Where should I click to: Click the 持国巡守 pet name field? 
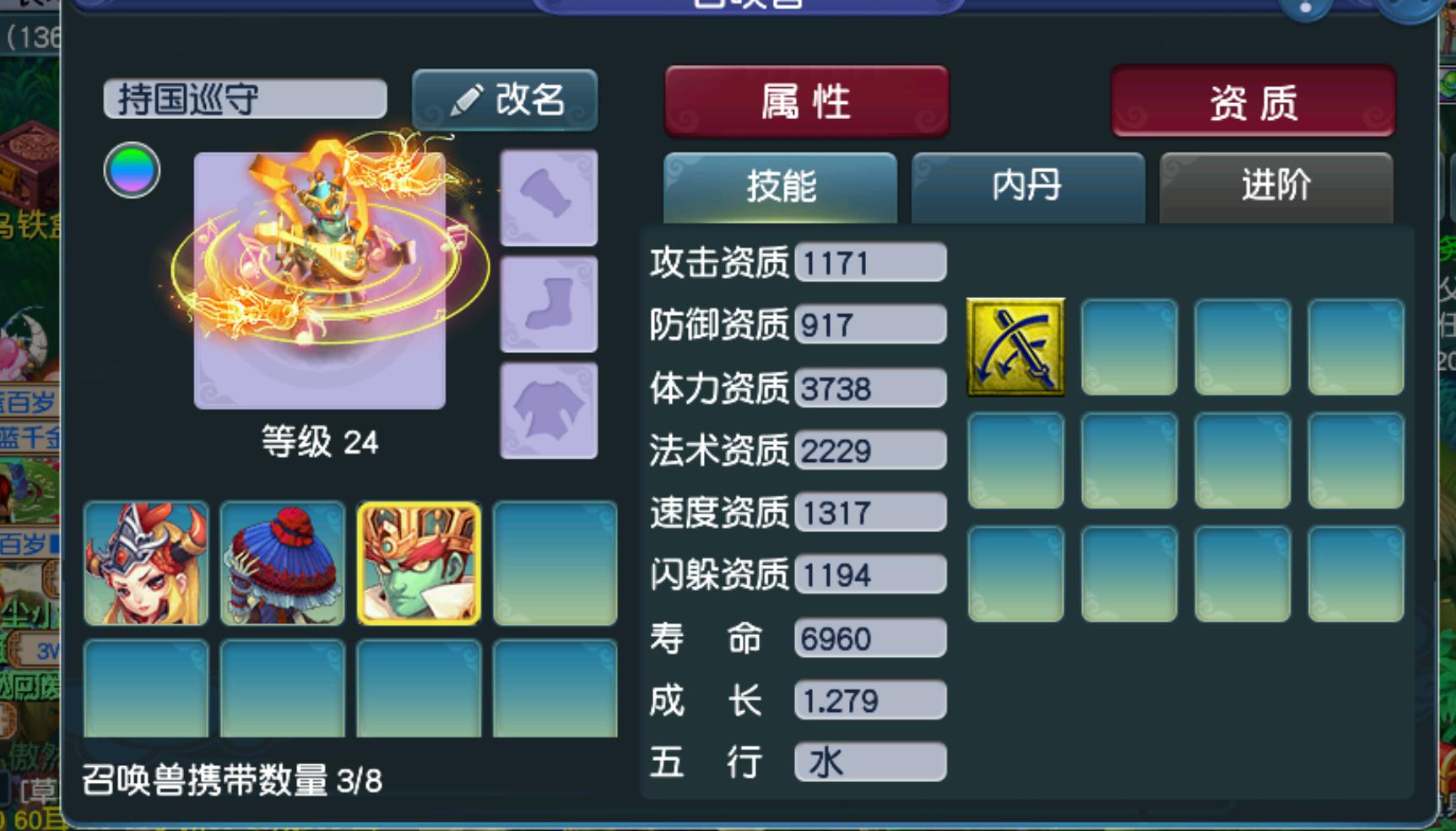pyautogui.click(x=245, y=99)
